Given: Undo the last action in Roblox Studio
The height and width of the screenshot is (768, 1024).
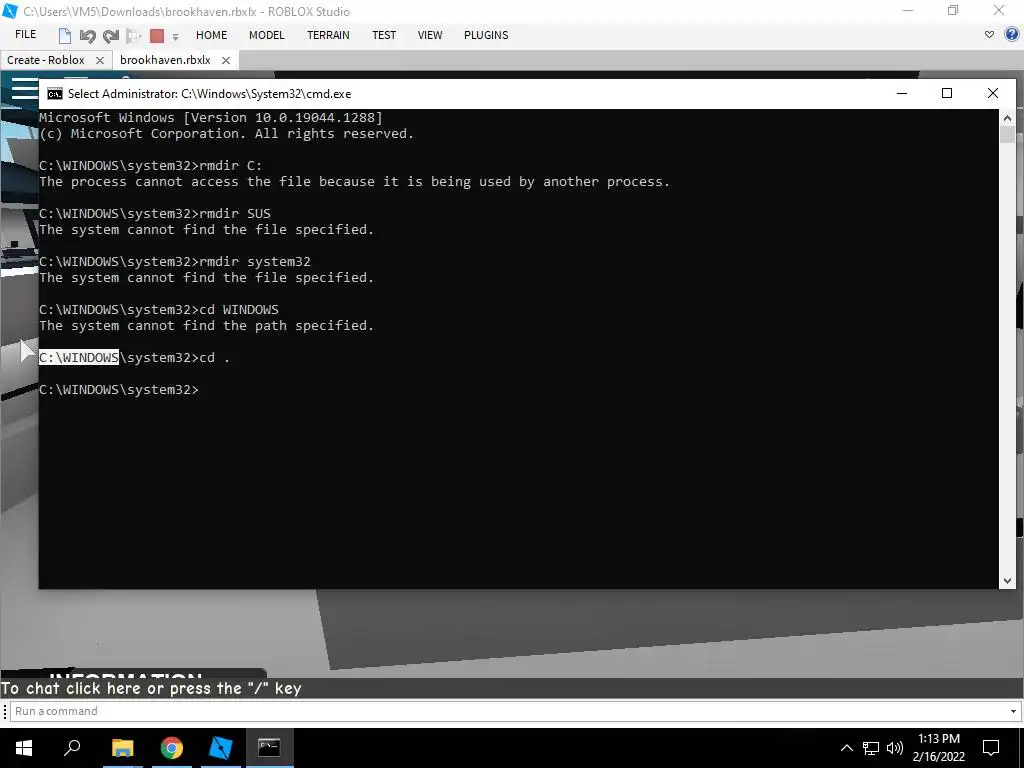Looking at the screenshot, I should (x=88, y=35).
